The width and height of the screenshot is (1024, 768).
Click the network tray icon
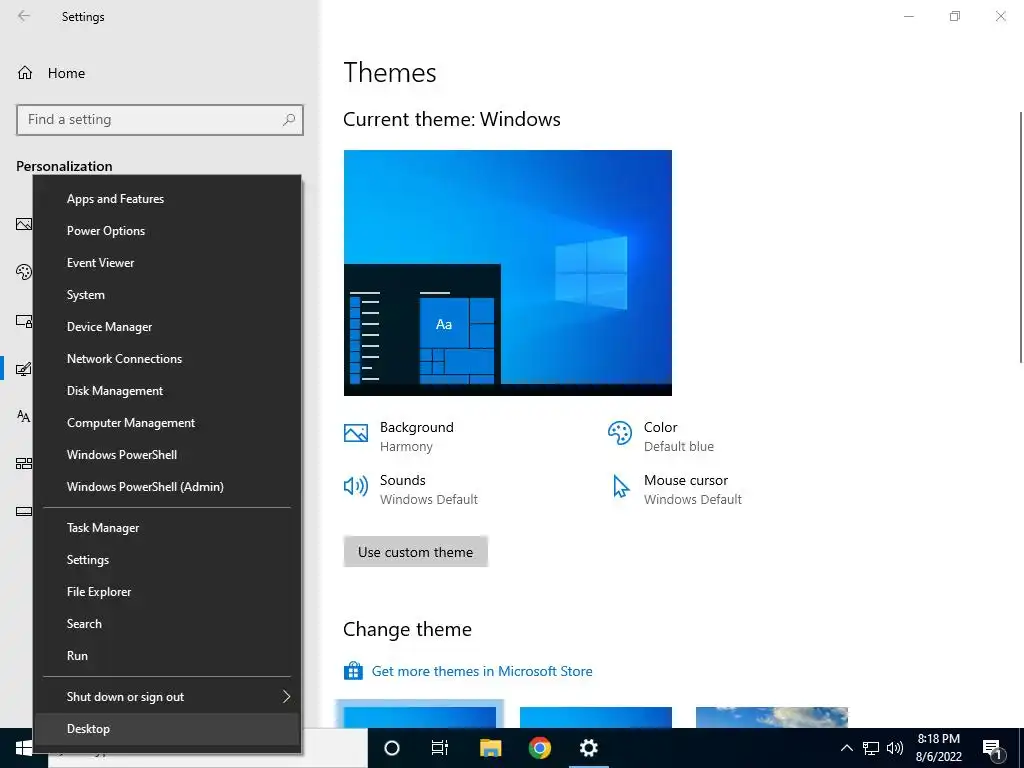(x=871, y=748)
